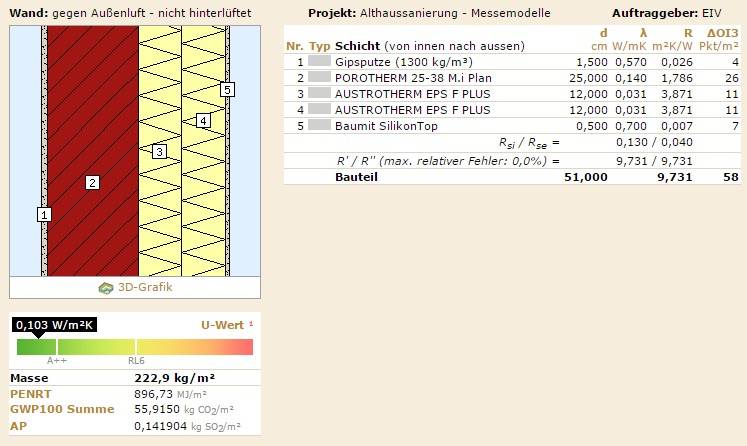Select Baumit SilikonTop layer name

point(386,126)
